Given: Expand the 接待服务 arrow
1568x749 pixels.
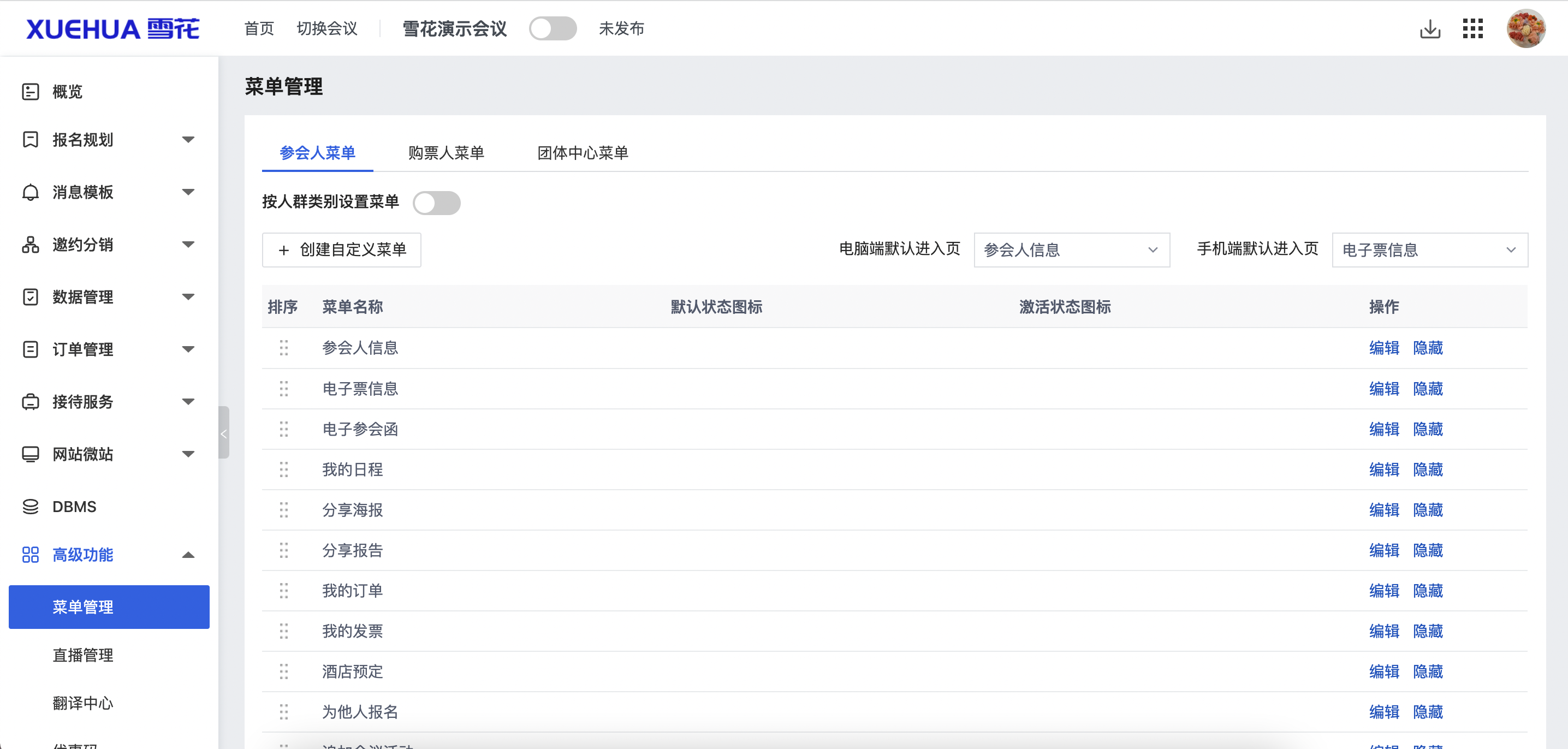Looking at the screenshot, I should [188, 402].
